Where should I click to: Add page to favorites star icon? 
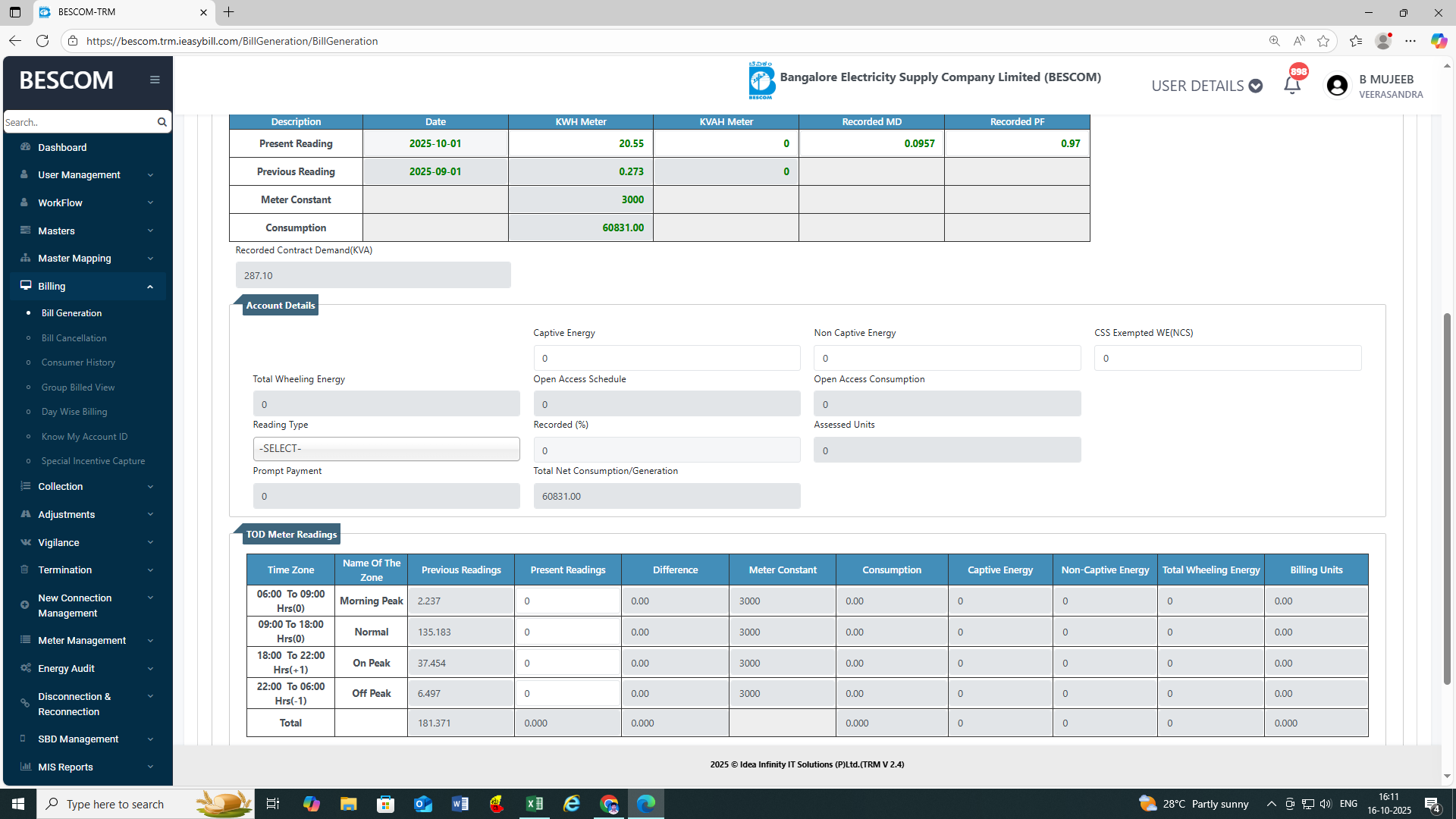(x=1323, y=41)
